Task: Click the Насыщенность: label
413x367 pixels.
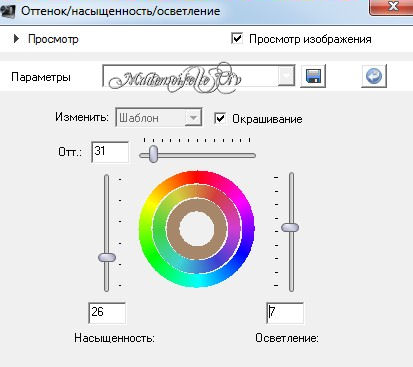Action: tap(114, 338)
